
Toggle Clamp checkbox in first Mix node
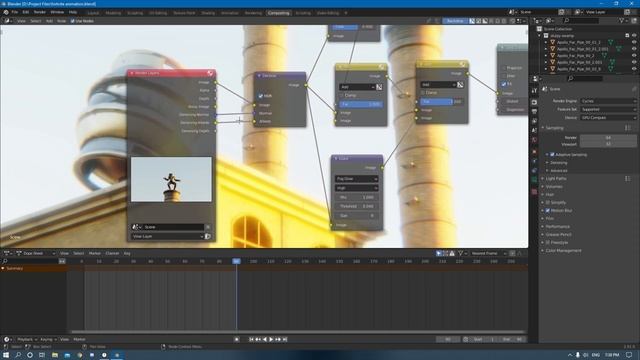click(x=341, y=95)
